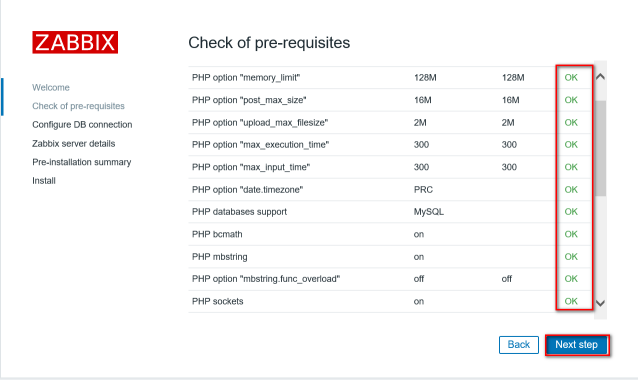Click the PHP databases support row label

(239, 212)
